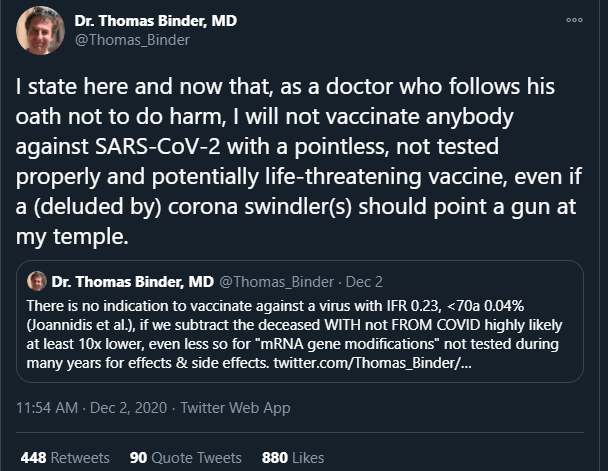This screenshot has height=471, width=608.
Task: View the 90 Quote Tweets list
Action: tap(186, 458)
